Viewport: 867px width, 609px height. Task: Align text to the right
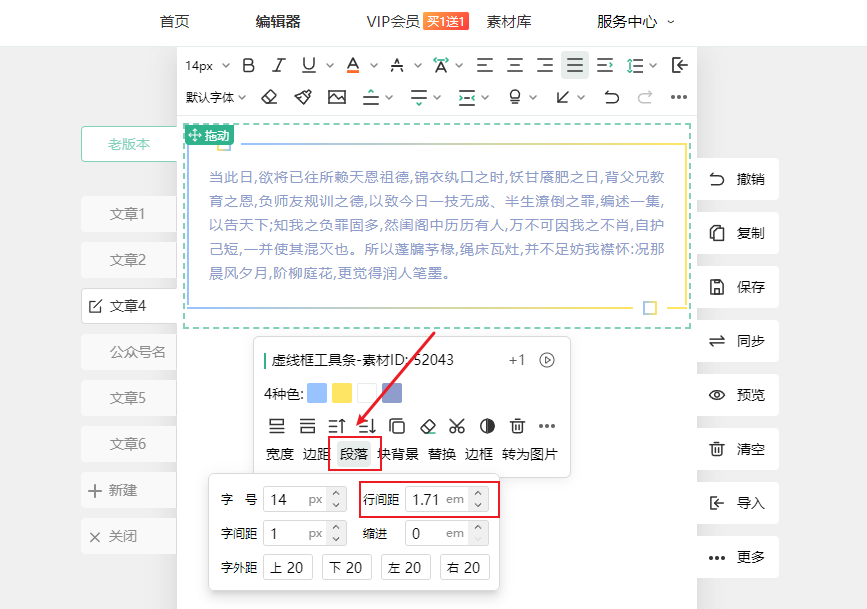coord(545,65)
